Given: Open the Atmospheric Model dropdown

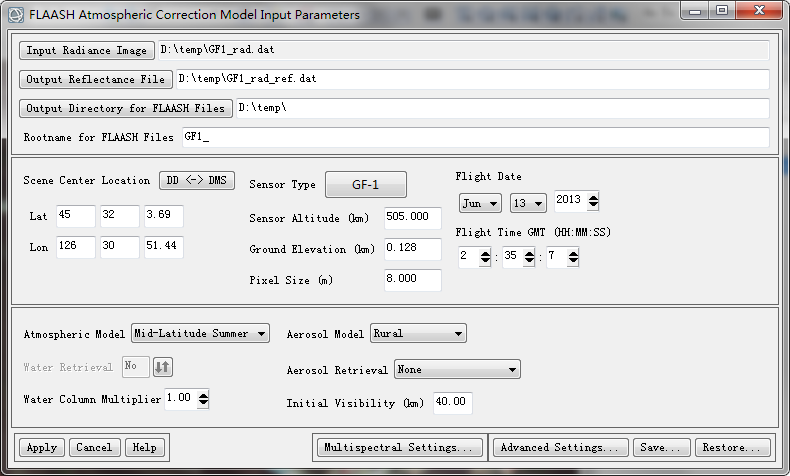Looking at the screenshot, I should 201,333.
